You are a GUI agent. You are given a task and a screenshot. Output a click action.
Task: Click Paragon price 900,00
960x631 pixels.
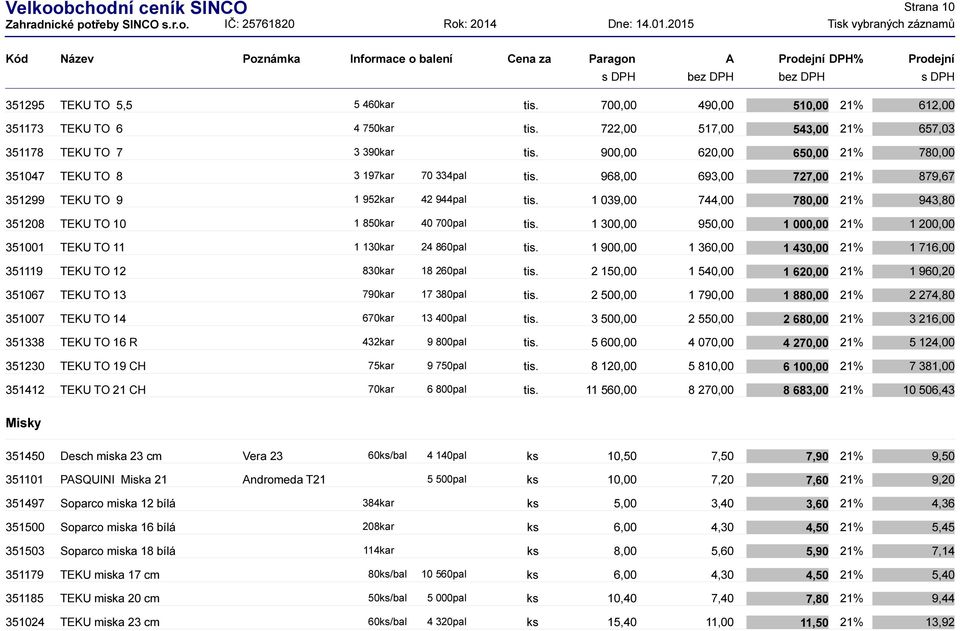pos(619,153)
